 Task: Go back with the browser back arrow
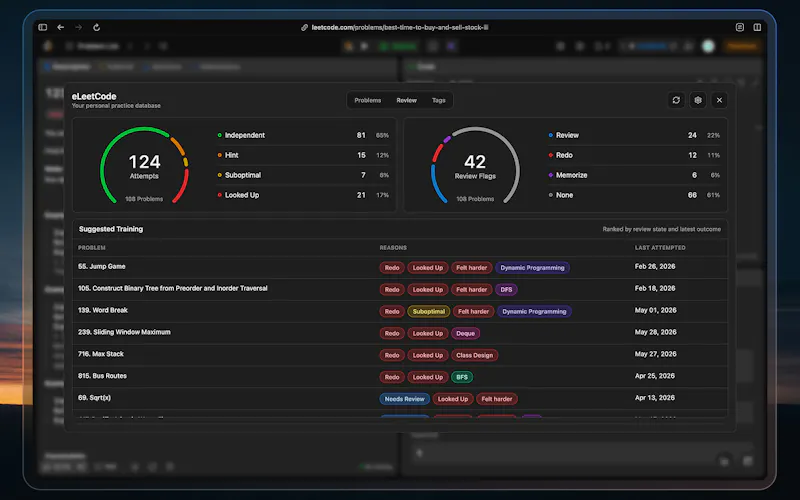click(61, 27)
